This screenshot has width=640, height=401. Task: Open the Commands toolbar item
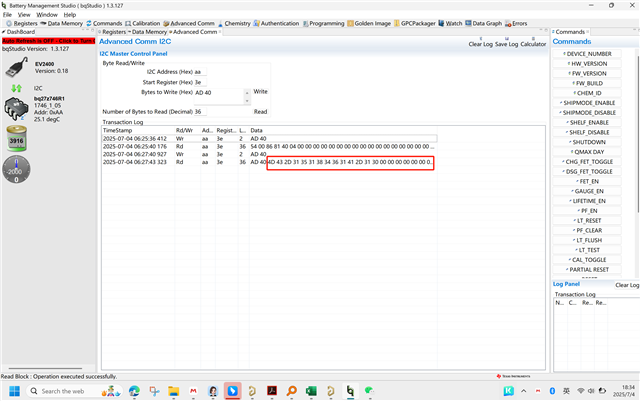point(104,23)
